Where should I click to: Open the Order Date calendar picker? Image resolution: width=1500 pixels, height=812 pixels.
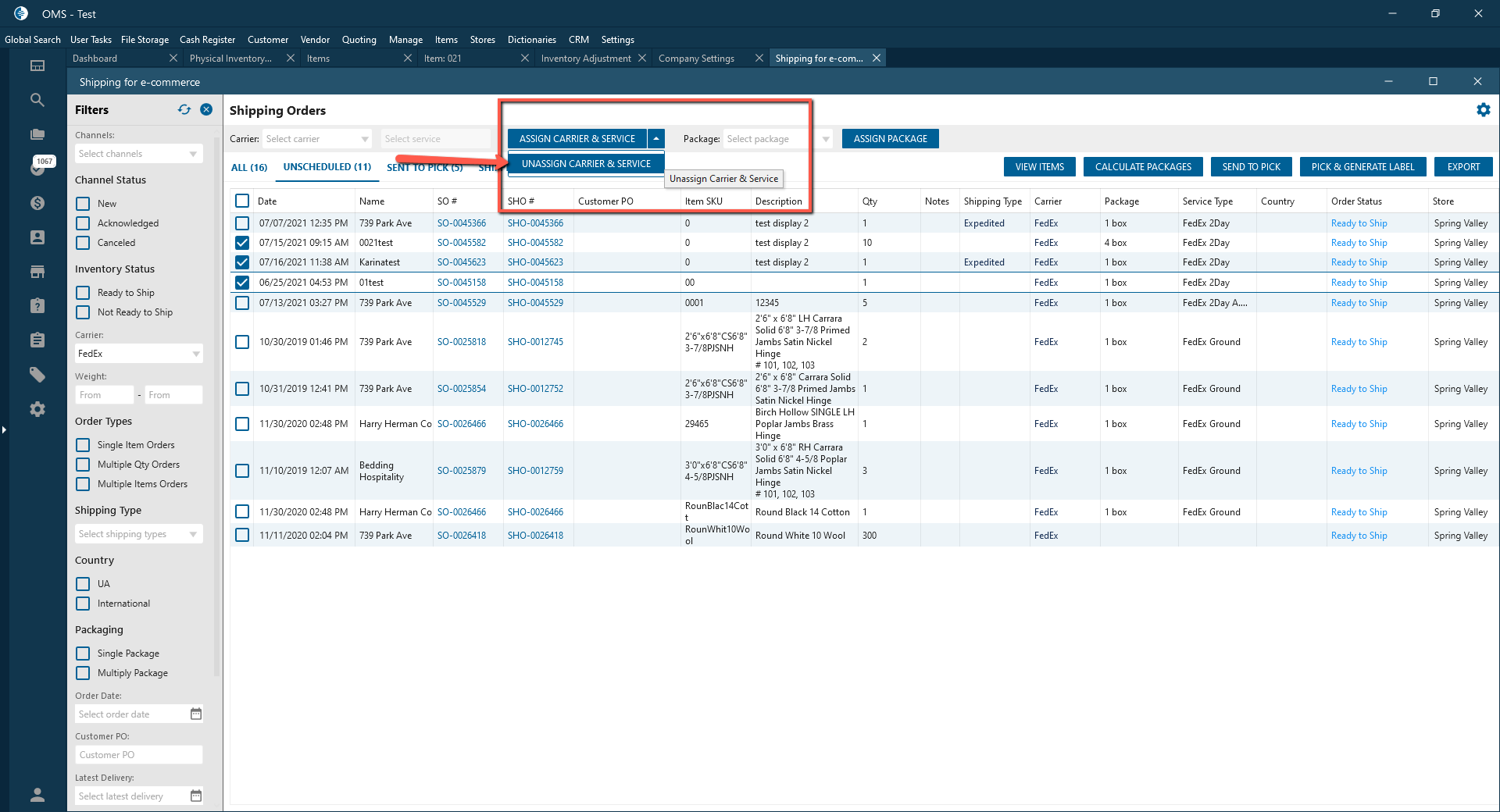point(196,714)
